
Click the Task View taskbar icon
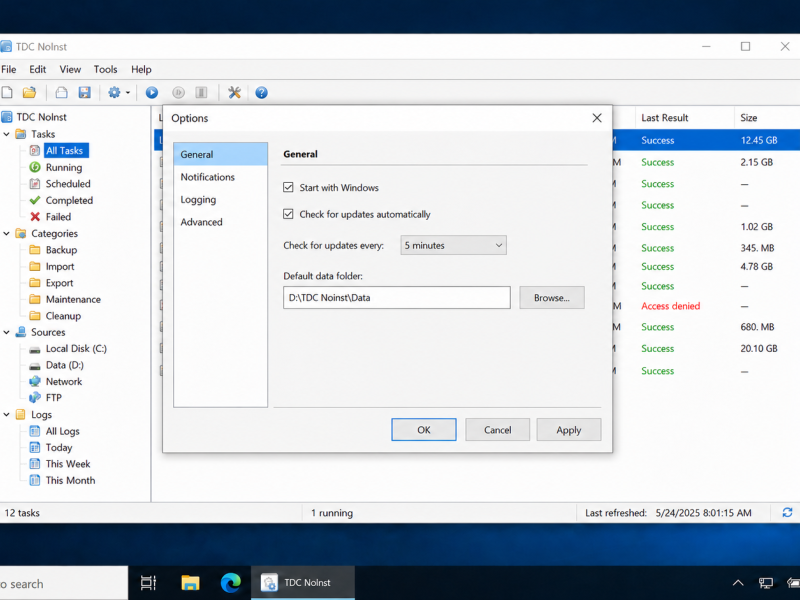coord(148,583)
